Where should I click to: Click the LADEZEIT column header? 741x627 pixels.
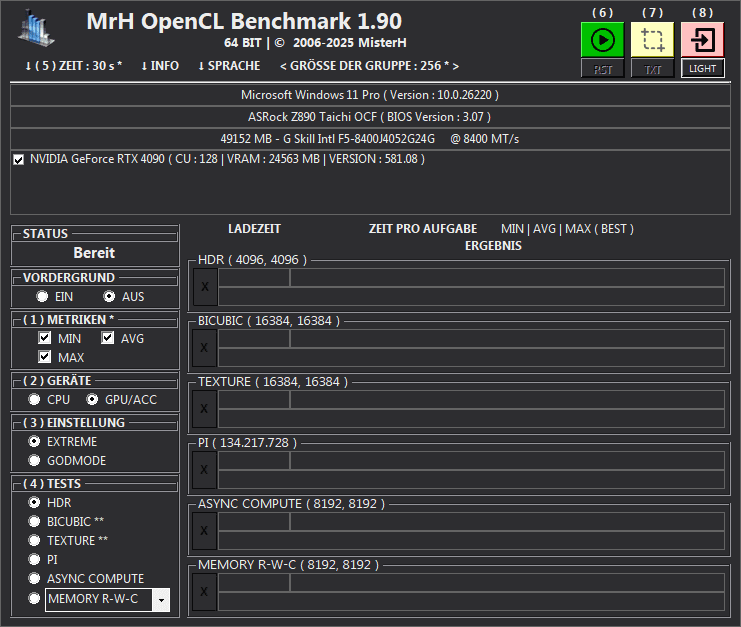click(254, 229)
